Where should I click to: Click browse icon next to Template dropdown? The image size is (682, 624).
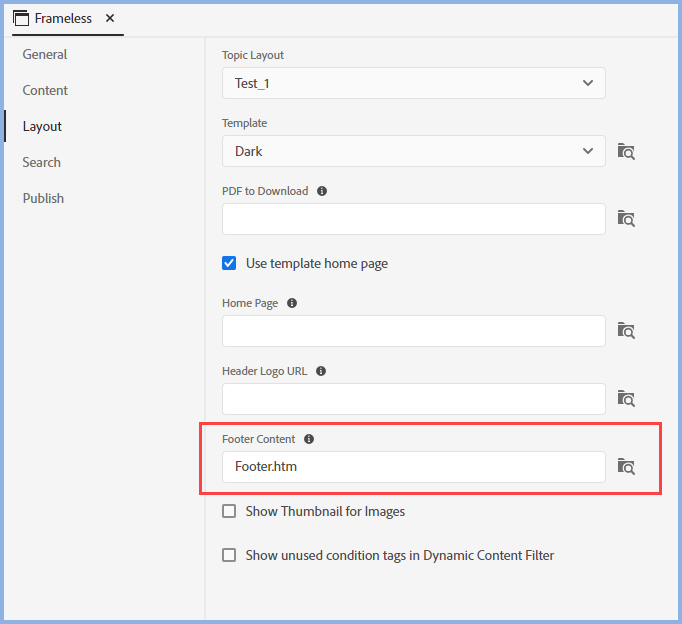626,151
